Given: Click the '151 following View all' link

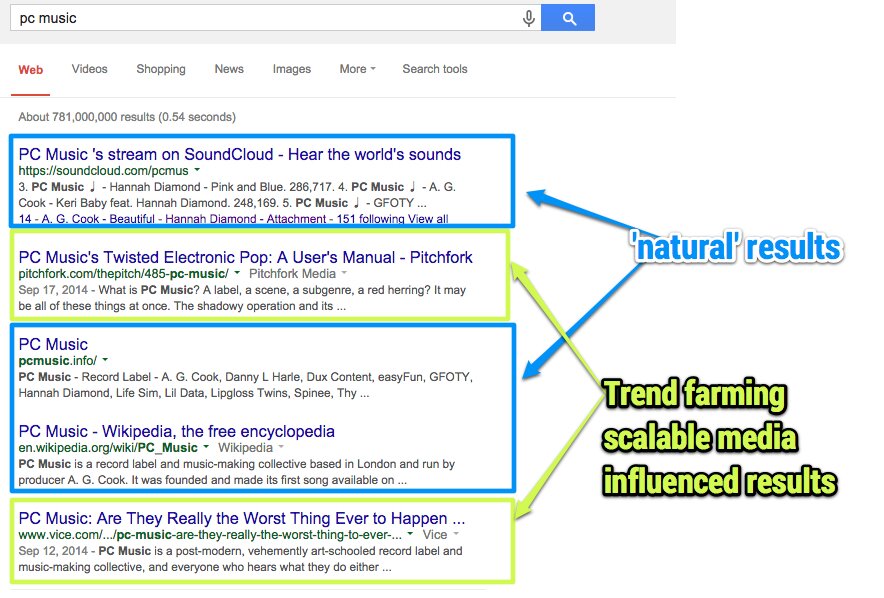Looking at the screenshot, I should click(392, 219).
